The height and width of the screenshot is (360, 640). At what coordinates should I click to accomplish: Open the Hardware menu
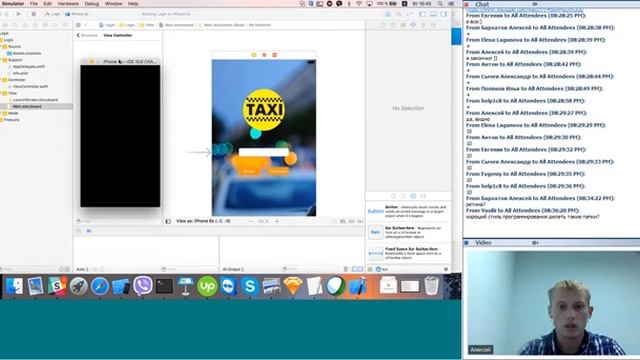[x=68, y=4]
